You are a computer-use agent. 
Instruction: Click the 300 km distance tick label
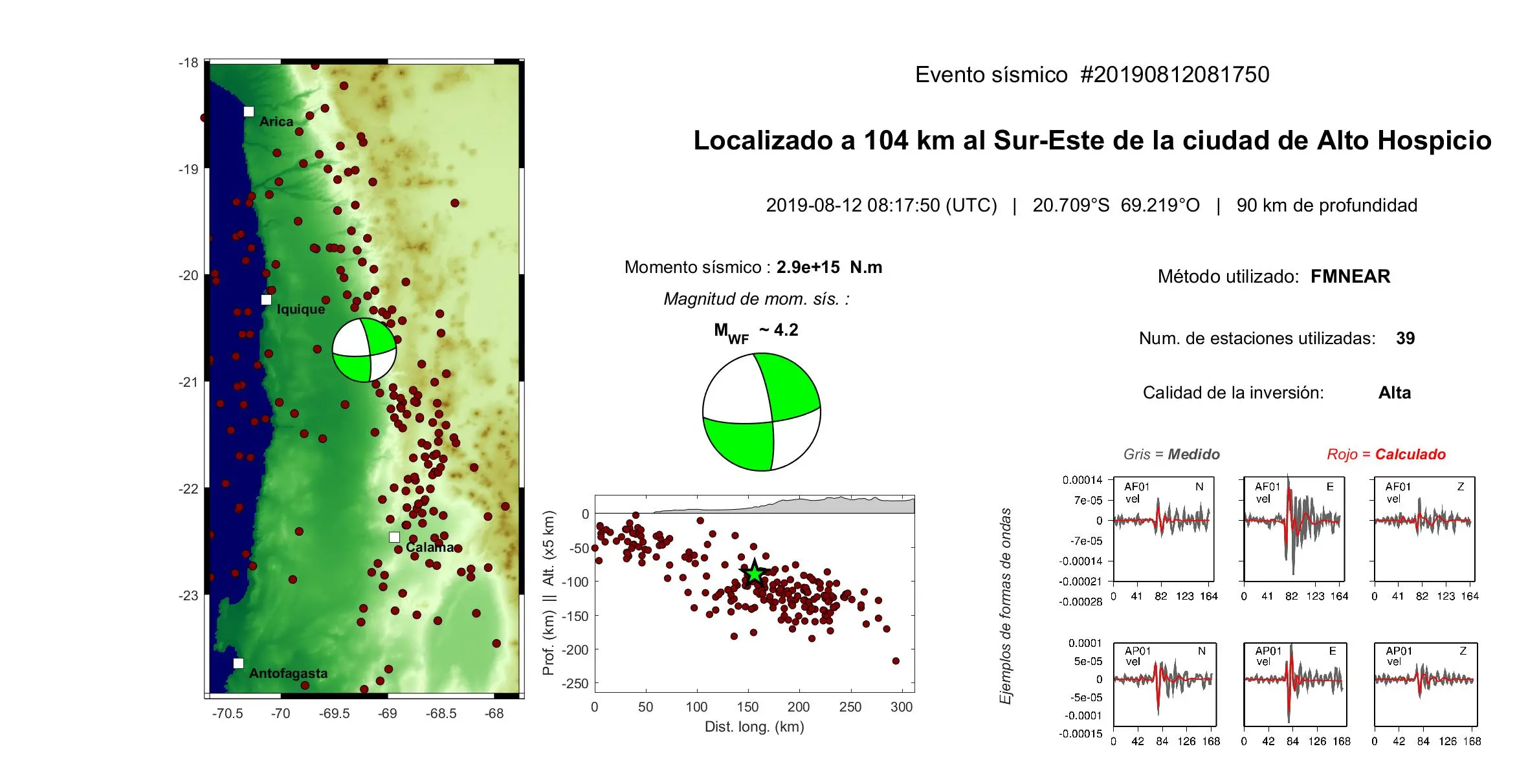(x=902, y=707)
